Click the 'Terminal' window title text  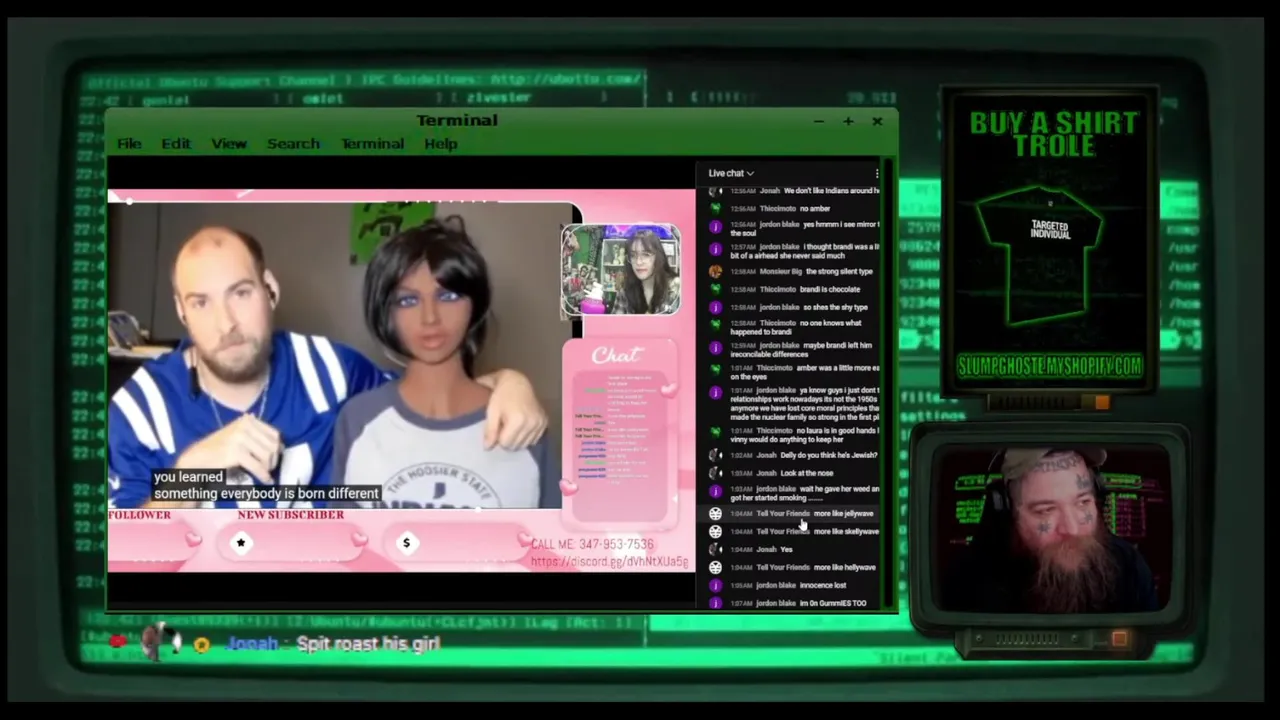(457, 120)
